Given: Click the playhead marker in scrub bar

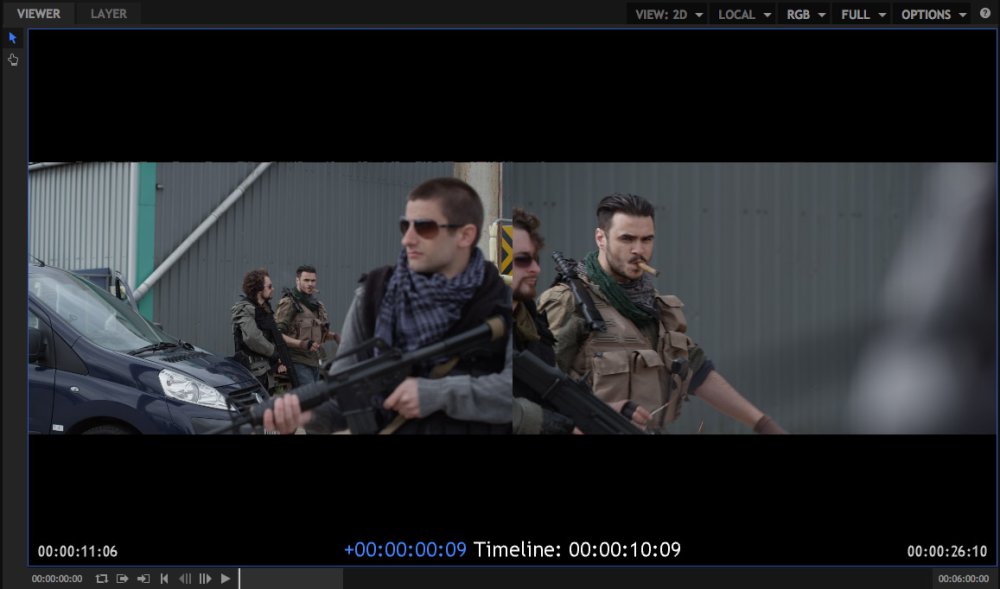Looking at the screenshot, I should tap(239, 579).
